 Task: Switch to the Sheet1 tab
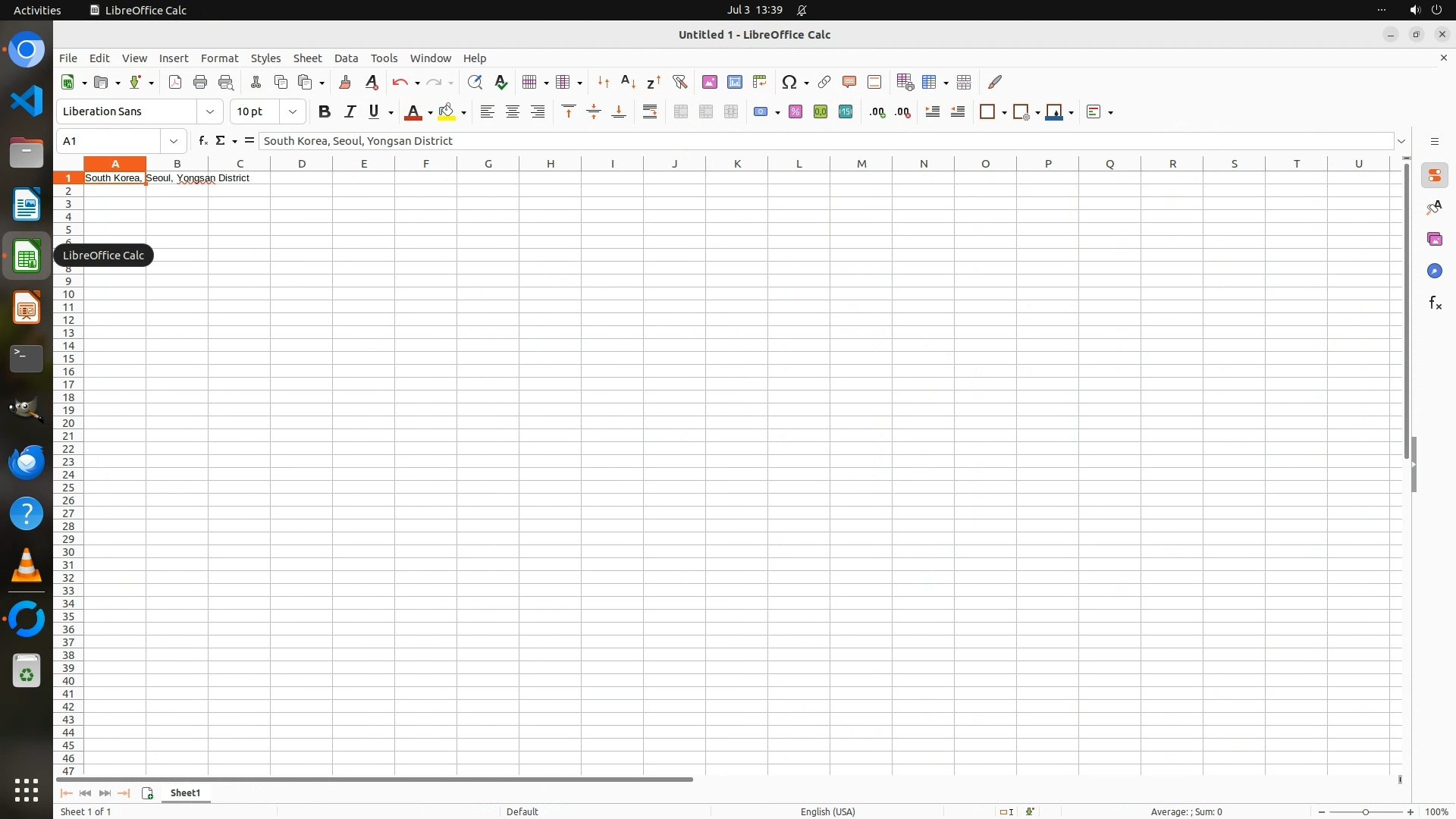(185, 792)
